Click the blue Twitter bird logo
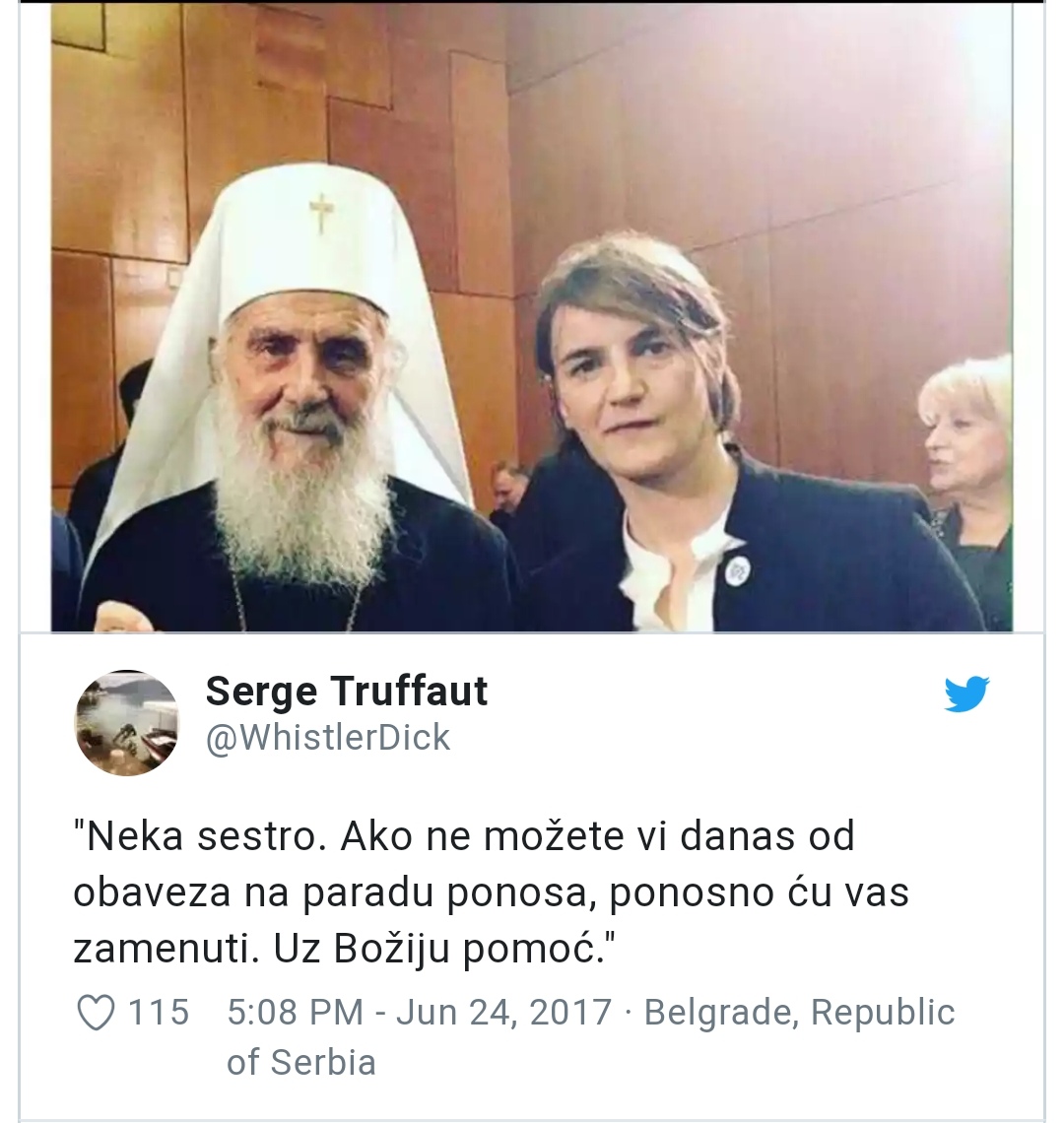The image size is (1064, 1123). tap(966, 694)
